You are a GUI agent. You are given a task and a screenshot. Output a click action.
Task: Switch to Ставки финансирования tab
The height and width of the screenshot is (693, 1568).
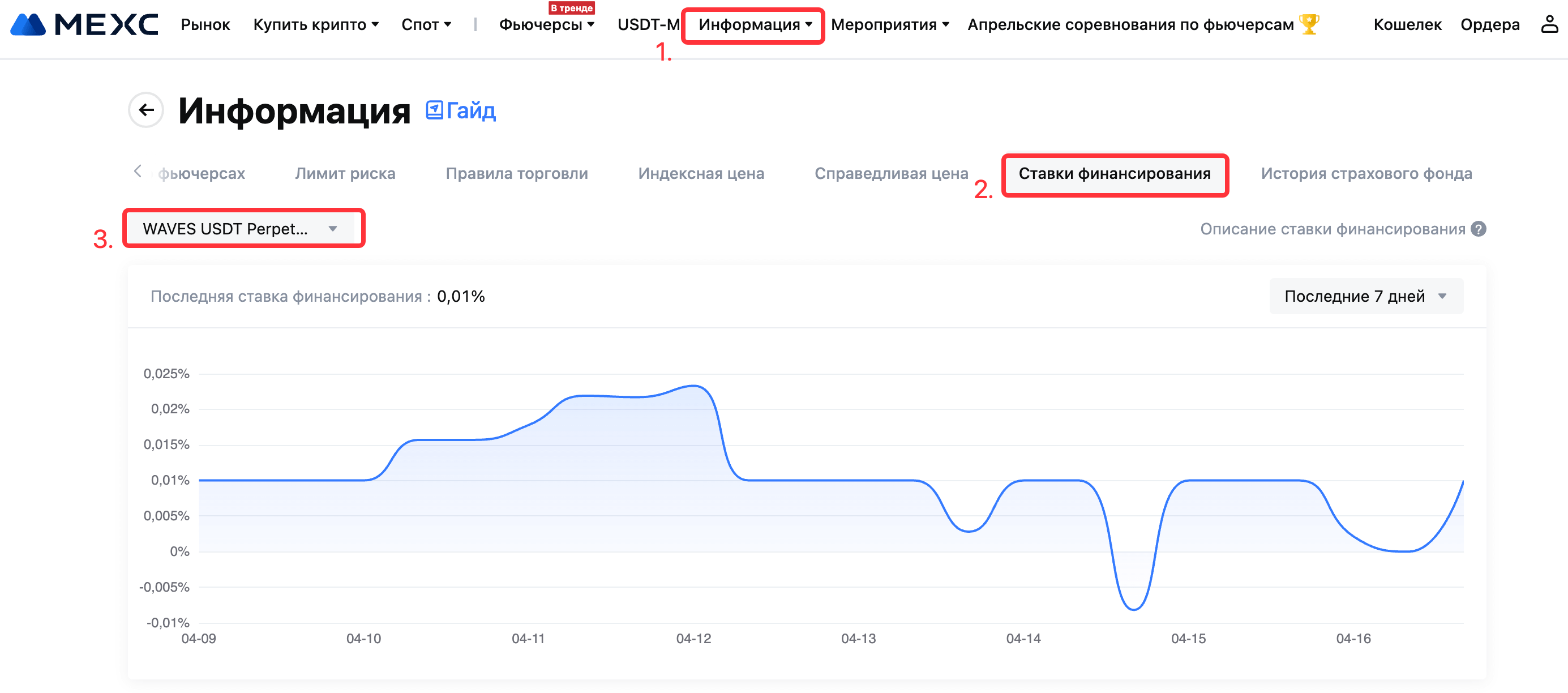[x=1114, y=174]
